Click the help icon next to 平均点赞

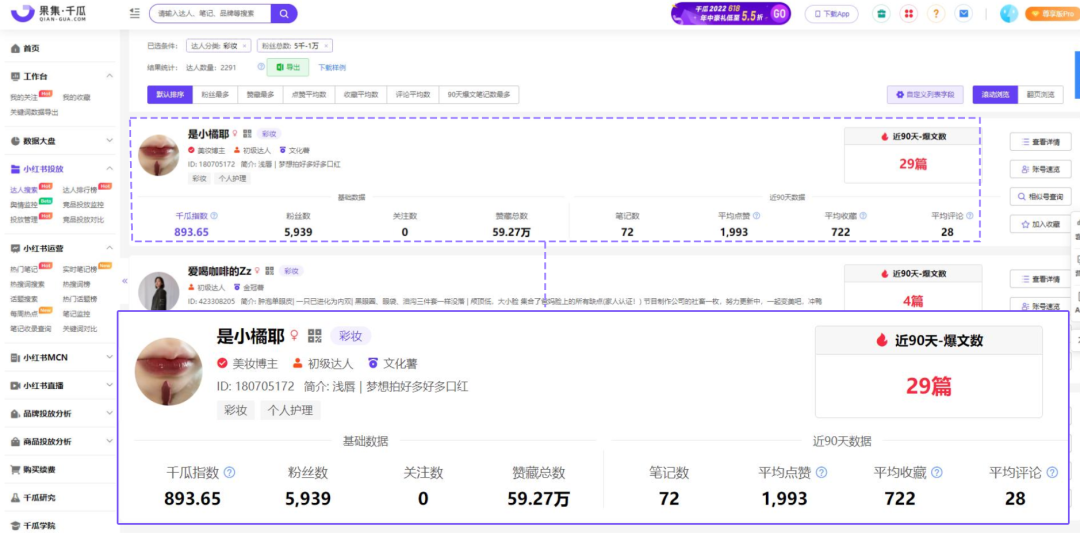coord(756,216)
